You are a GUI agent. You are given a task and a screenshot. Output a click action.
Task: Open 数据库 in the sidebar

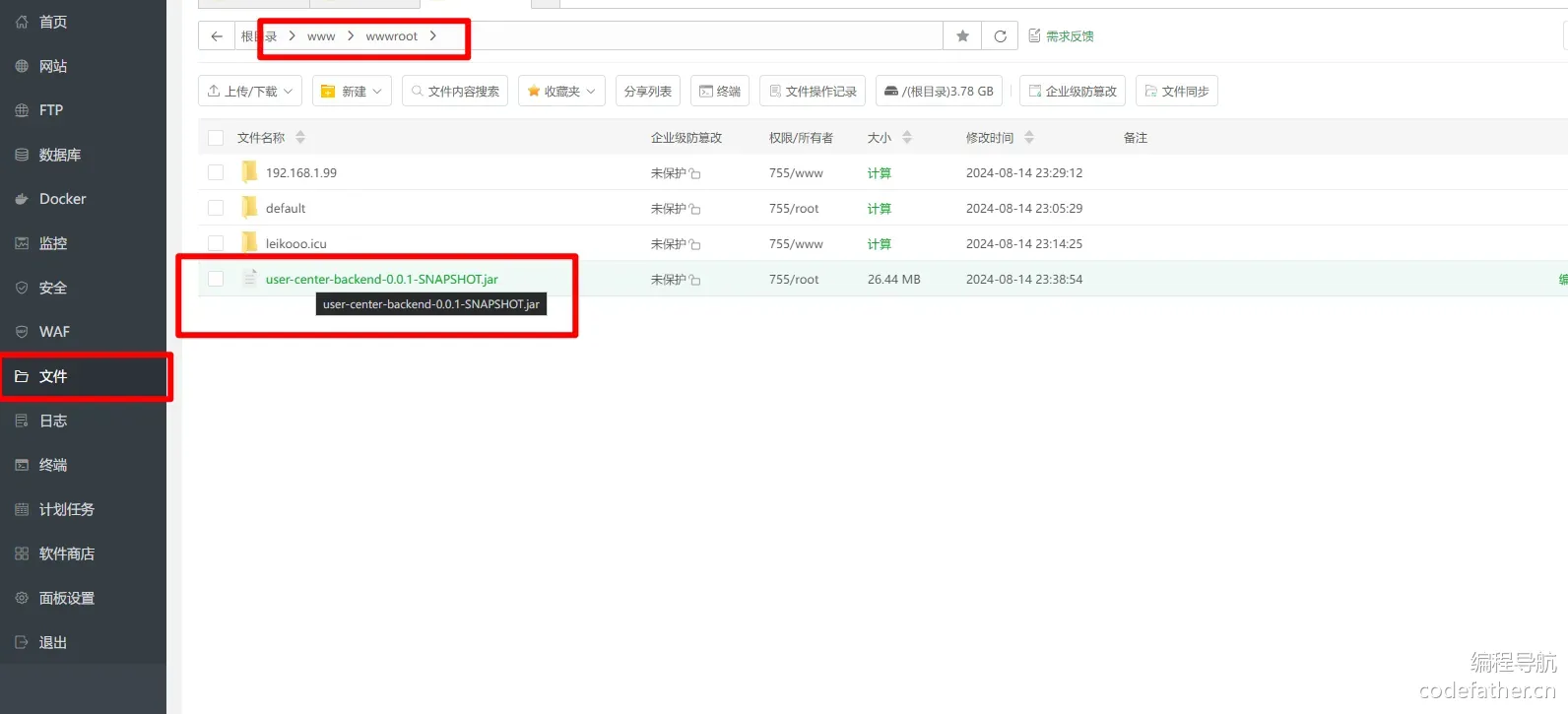pyautogui.click(x=59, y=155)
